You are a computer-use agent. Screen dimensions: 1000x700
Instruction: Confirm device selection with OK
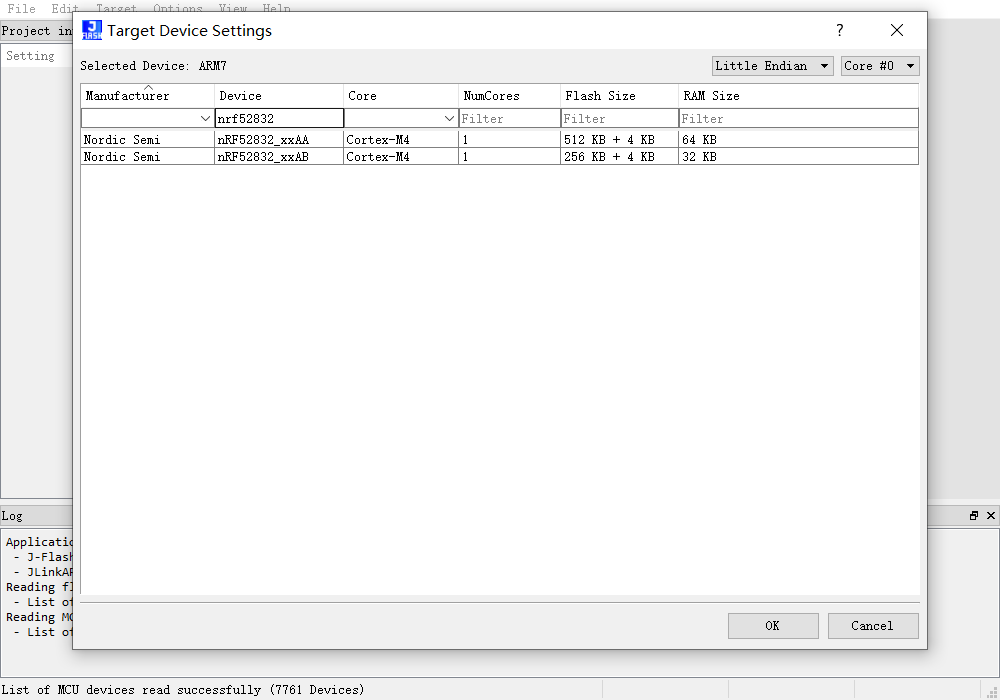tap(773, 626)
